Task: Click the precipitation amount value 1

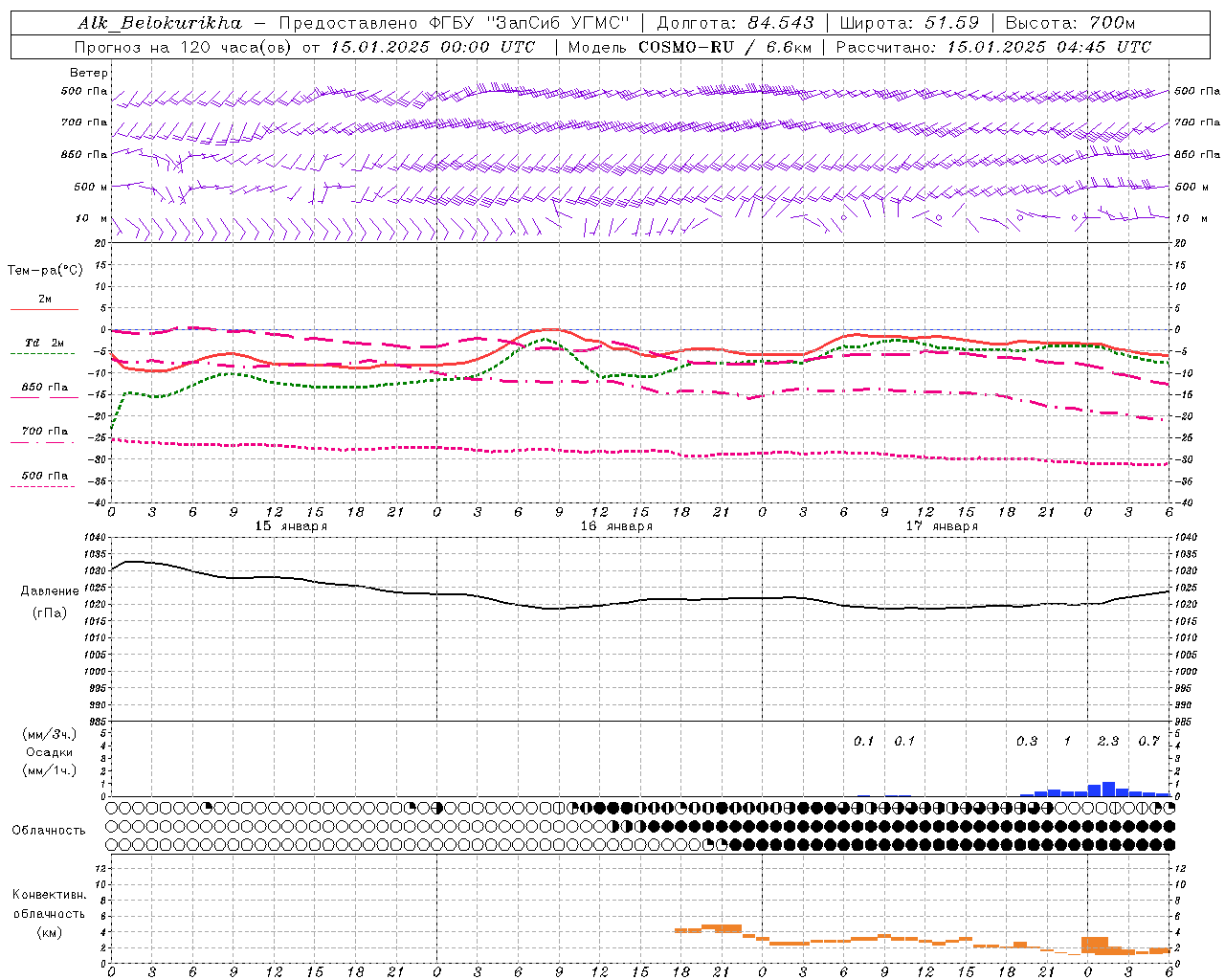Action: [x=1068, y=741]
